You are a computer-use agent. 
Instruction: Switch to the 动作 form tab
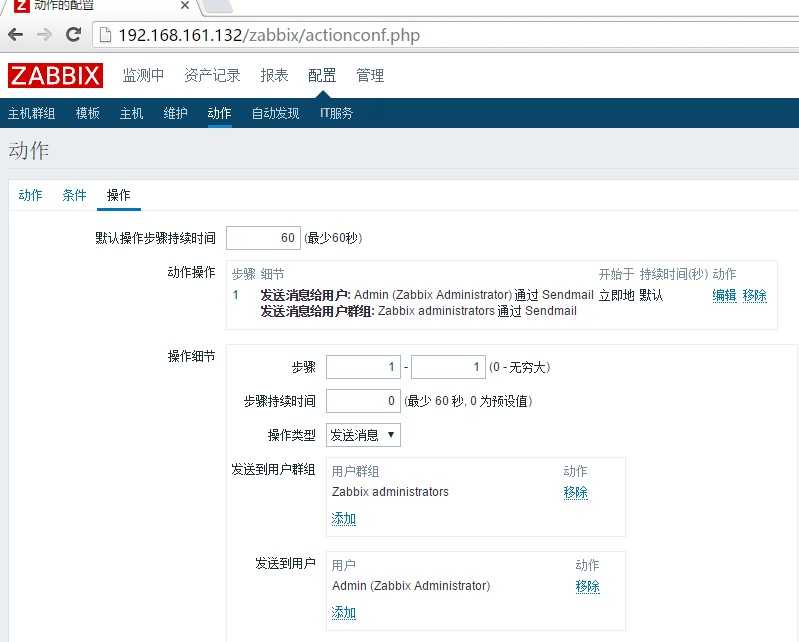pos(31,195)
